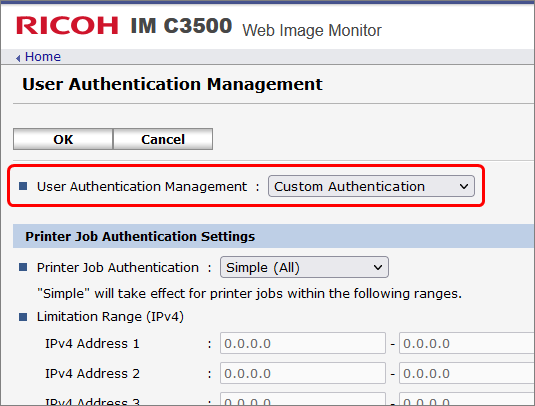Select the IPv4 Address 1 start field
Viewport: 535px width, 406px height.
(303, 343)
